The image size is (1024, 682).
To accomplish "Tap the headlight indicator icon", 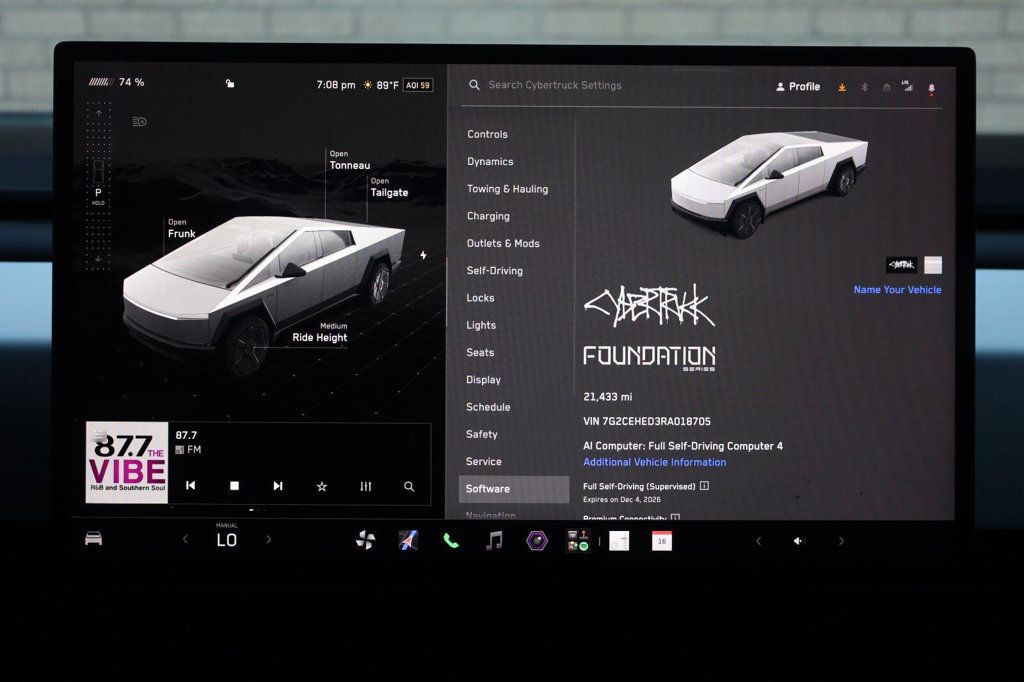I will click(139, 122).
